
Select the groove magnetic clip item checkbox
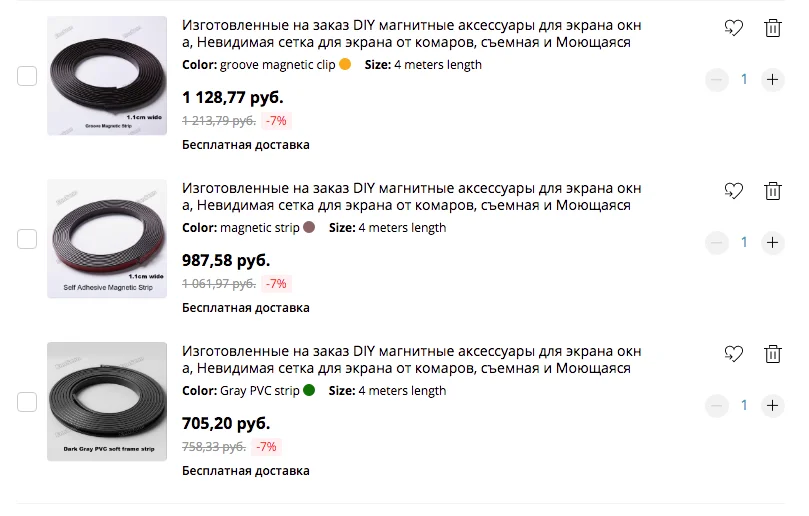pyautogui.click(x=27, y=76)
